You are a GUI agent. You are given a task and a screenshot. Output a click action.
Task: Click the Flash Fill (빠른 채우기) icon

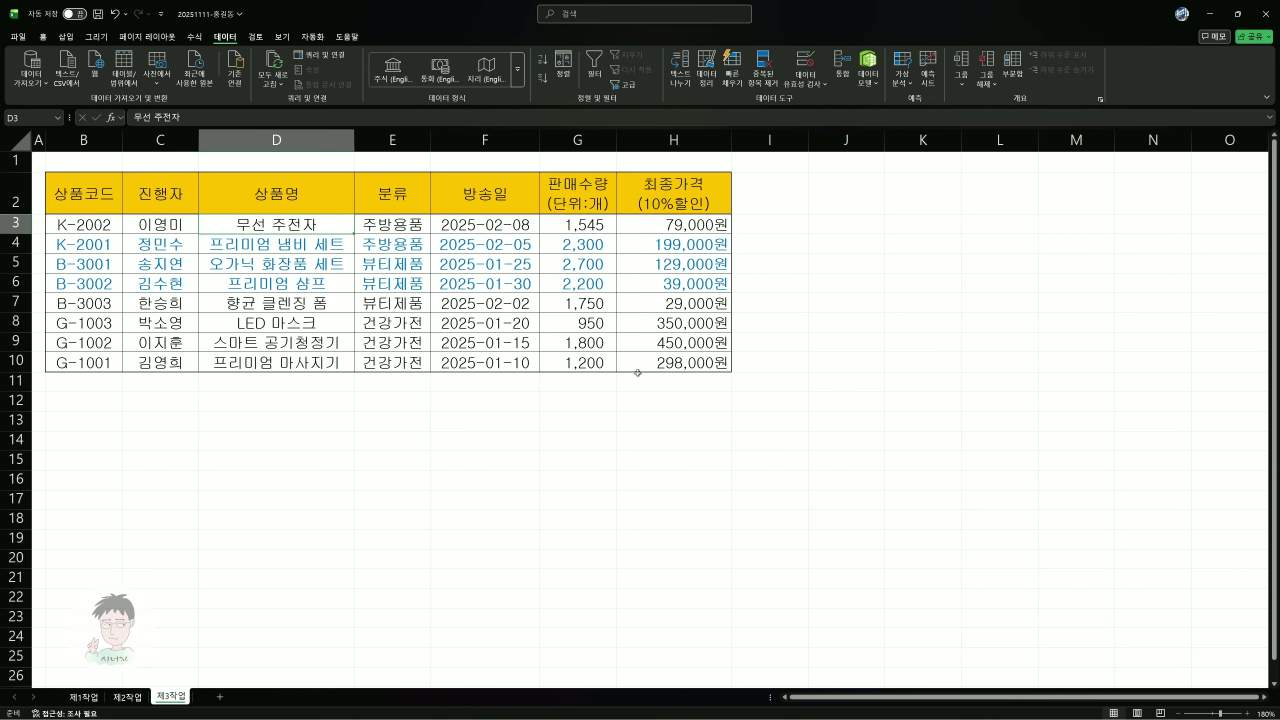[x=732, y=62]
